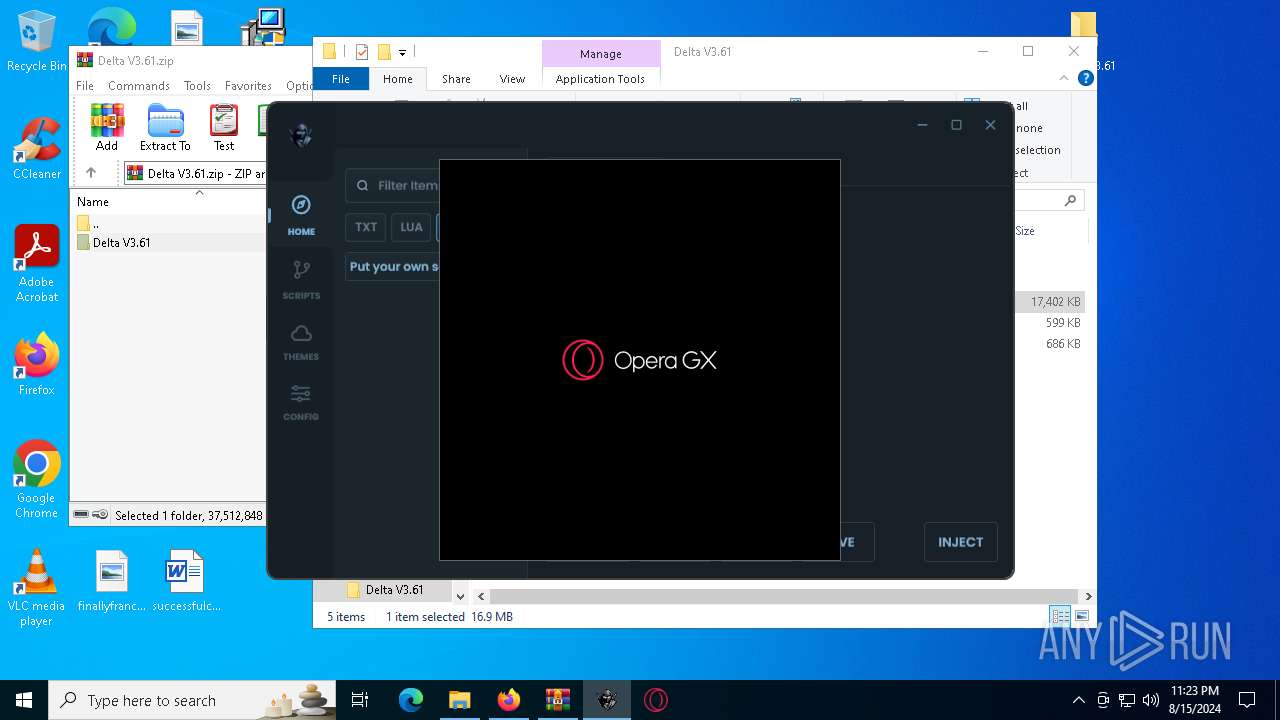Select the 17,402 KB file row
This screenshot has height=720, width=1280.
coord(1050,301)
